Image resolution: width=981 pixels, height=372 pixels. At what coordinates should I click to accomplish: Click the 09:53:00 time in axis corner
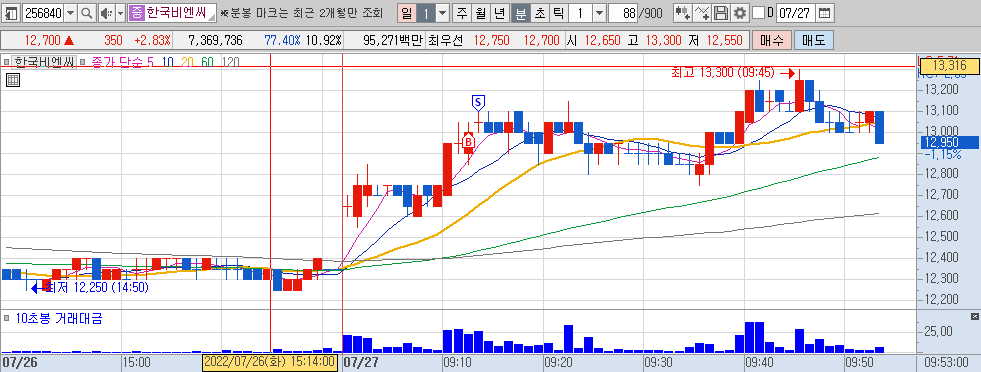pyautogui.click(x=948, y=362)
